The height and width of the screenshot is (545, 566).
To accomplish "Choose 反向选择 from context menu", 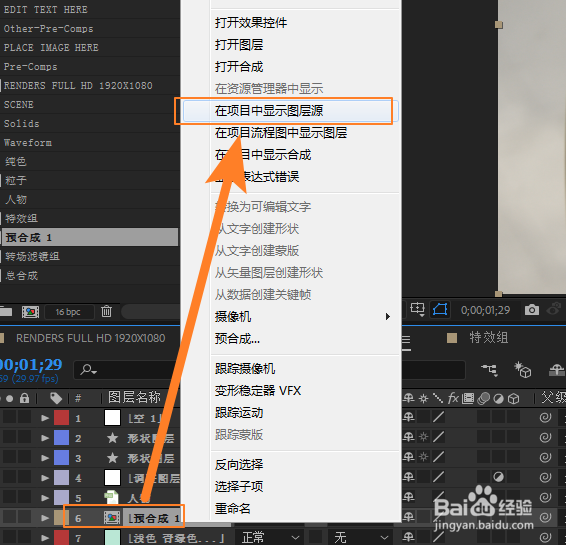I will 239,465.
